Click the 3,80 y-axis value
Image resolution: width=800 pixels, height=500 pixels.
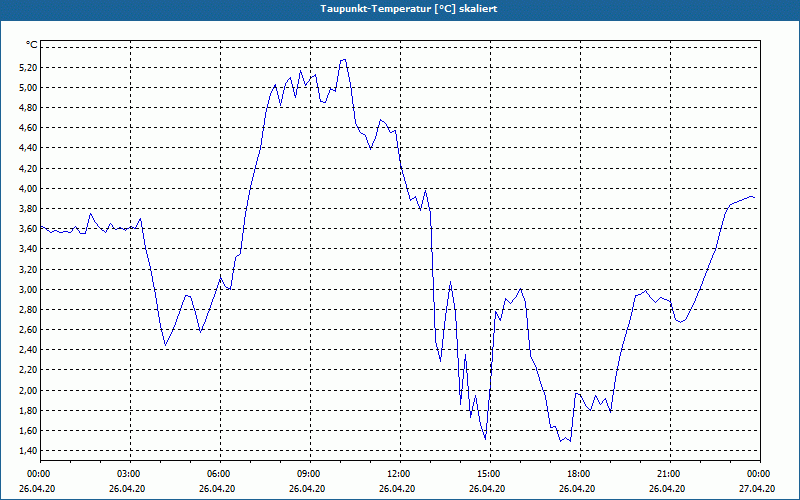pos(28,209)
